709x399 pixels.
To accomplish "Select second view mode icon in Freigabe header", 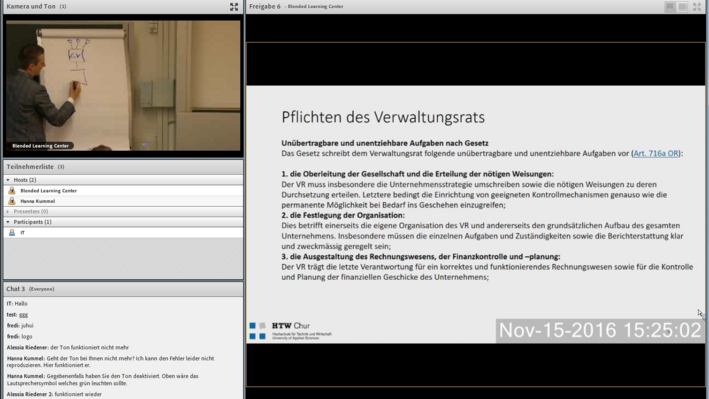I will (682, 6).
